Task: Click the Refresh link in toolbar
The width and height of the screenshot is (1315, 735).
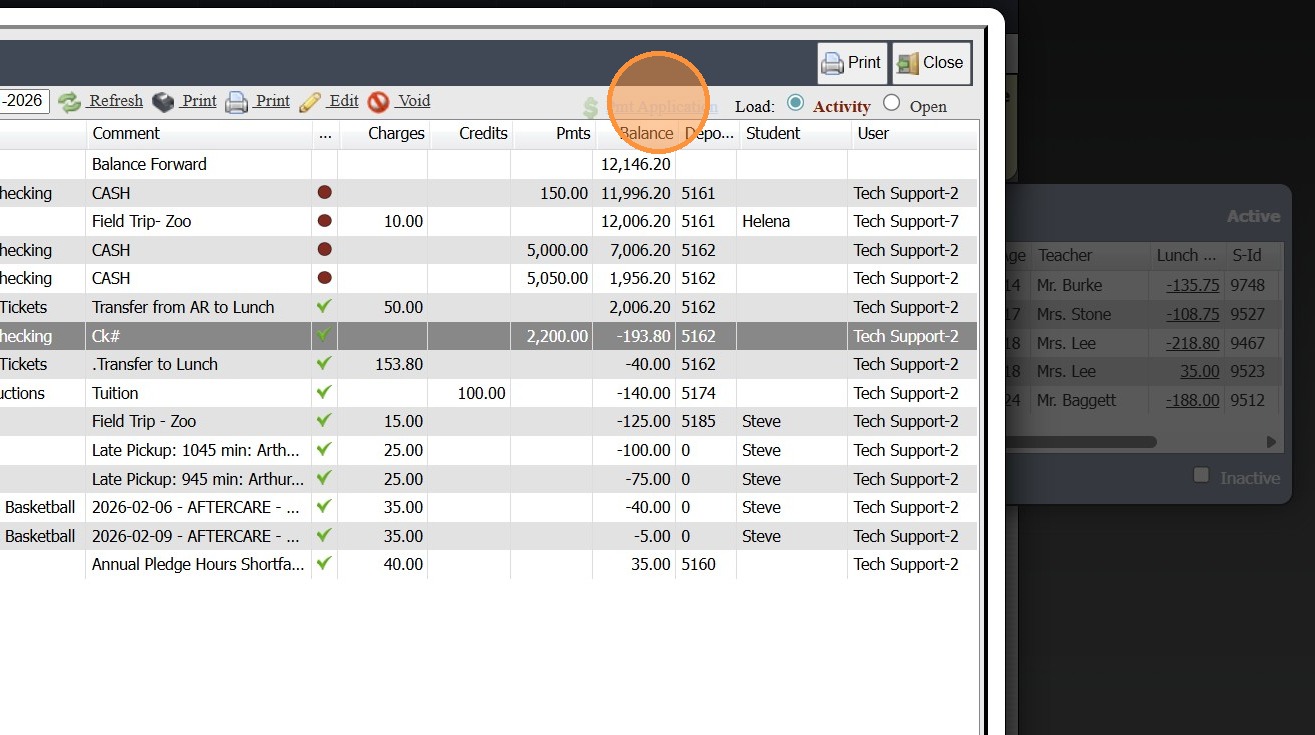Action: 116,101
